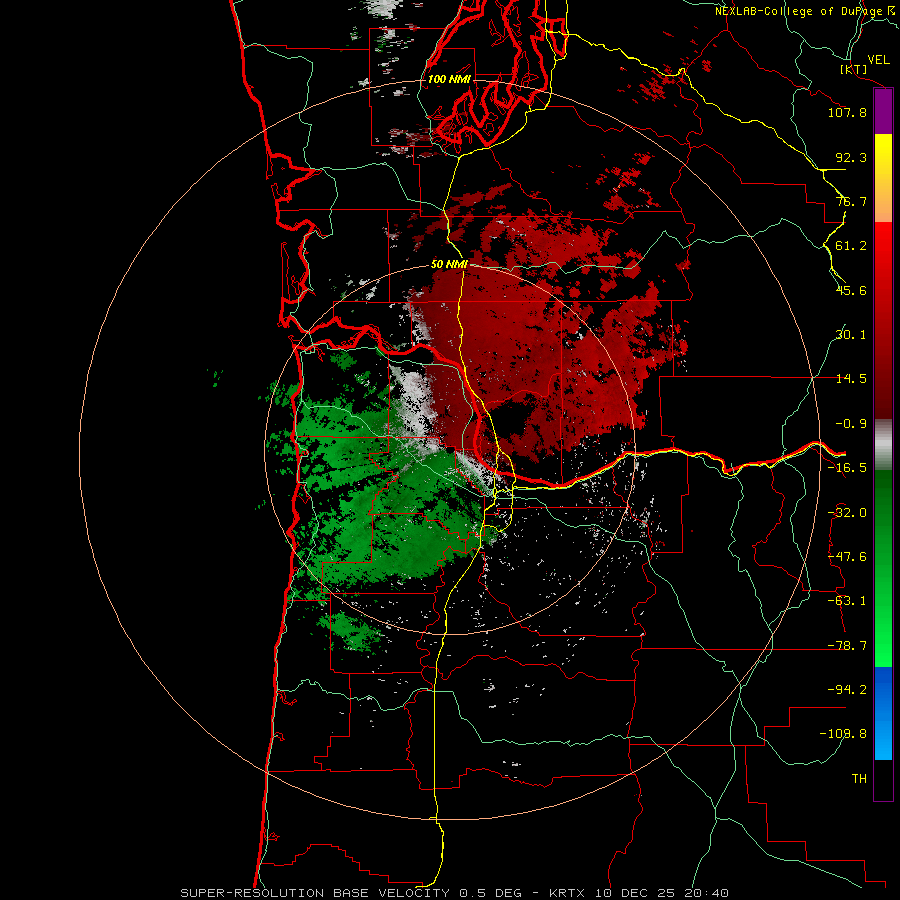
Task: Click the 30.1 legend value
Action: coord(851,335)
